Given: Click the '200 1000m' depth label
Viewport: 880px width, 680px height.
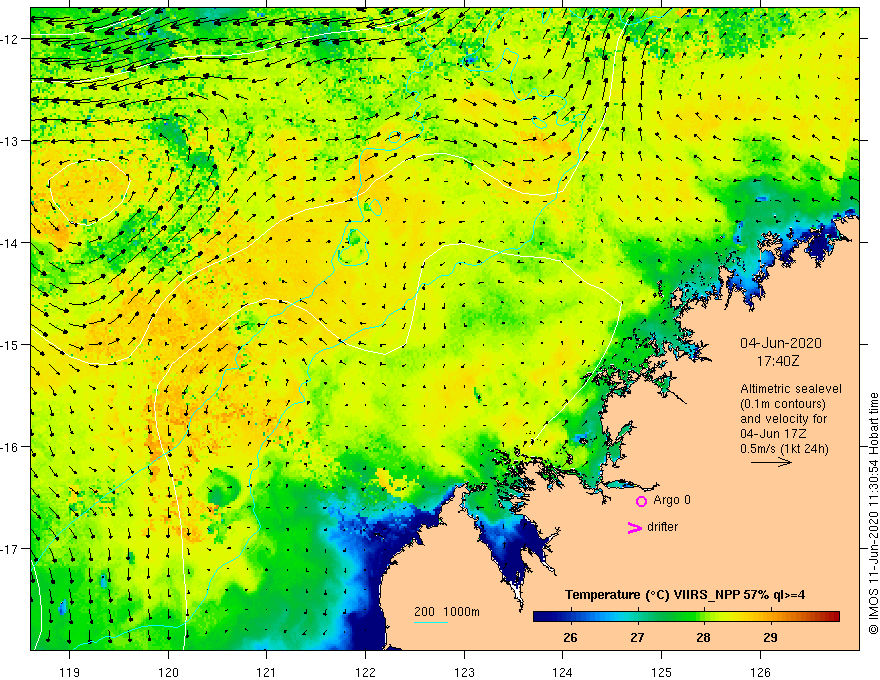Looking at the screenshot, I should coord(447,612).
